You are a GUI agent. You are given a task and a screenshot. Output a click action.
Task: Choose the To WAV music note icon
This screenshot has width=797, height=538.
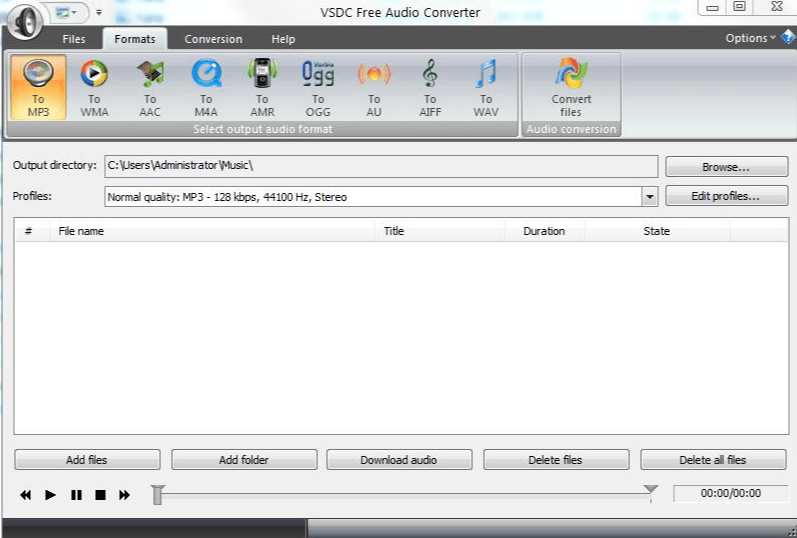pos(486,87)
